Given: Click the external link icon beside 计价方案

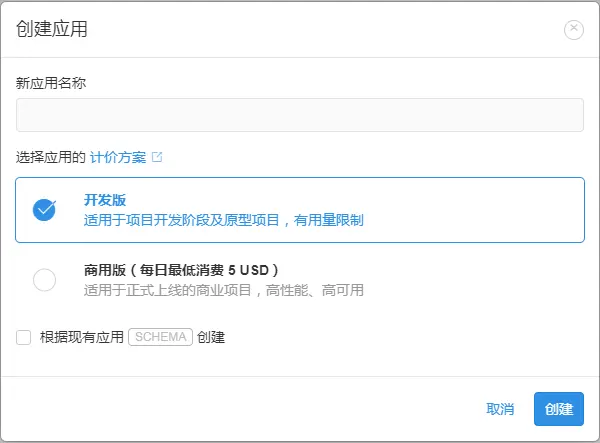Looking at the screenshot, I should pyautogui.click(x=157, y=158).
